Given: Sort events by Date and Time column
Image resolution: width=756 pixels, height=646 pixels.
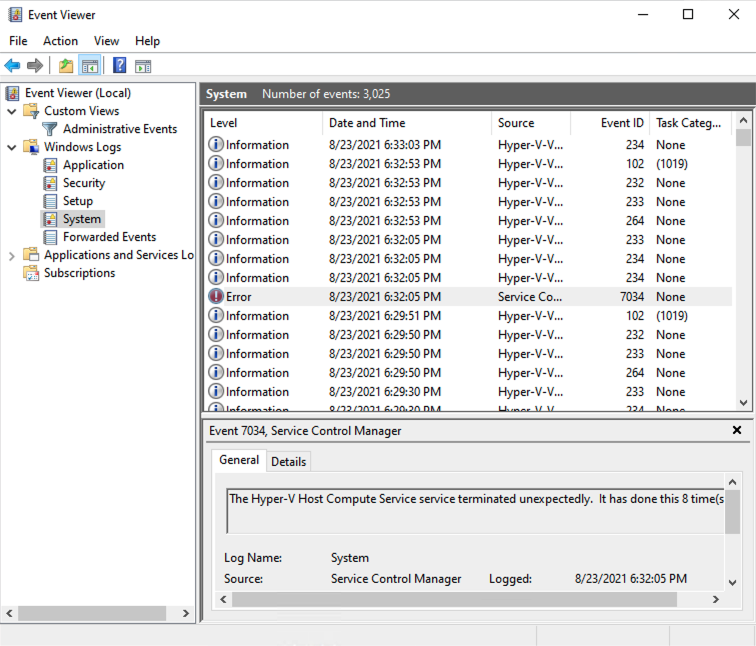Looking at the screenshot, I should pyautogui.click(x=407, y=123).
